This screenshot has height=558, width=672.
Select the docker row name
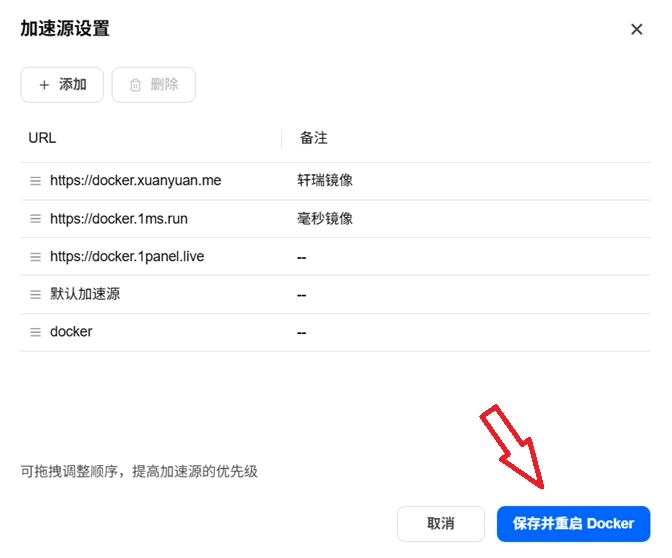click(71, 332)
